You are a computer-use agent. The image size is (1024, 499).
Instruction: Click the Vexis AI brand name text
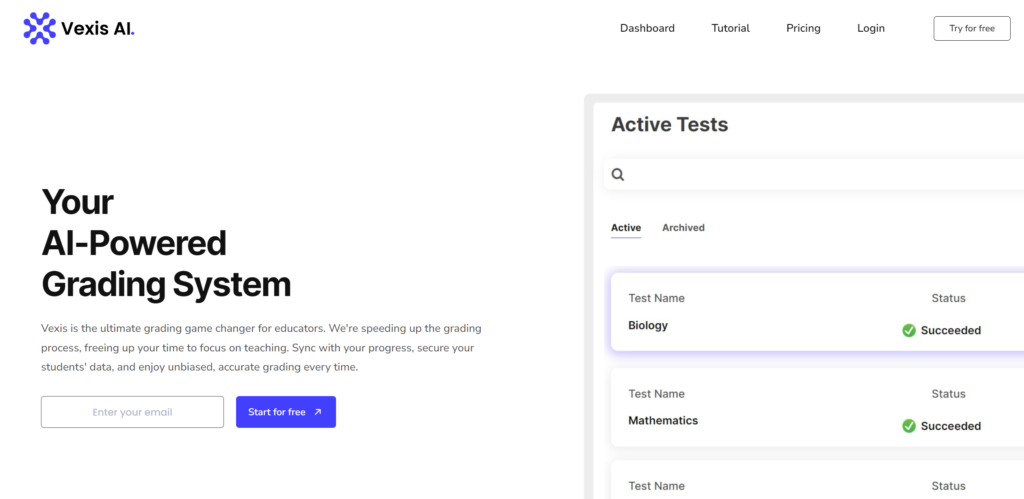click(x=99, y=28)
